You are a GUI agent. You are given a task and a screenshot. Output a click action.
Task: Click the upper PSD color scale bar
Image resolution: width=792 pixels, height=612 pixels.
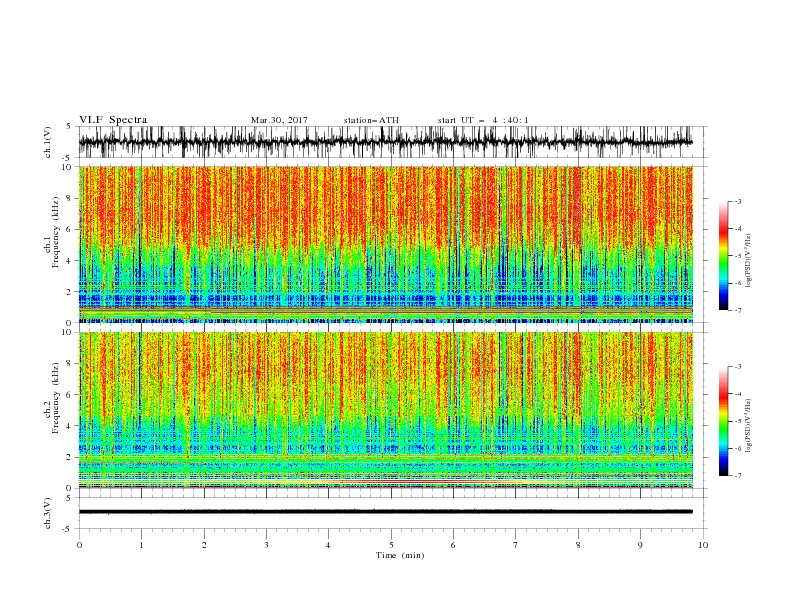pyautogui.click(x=724, y=256)
